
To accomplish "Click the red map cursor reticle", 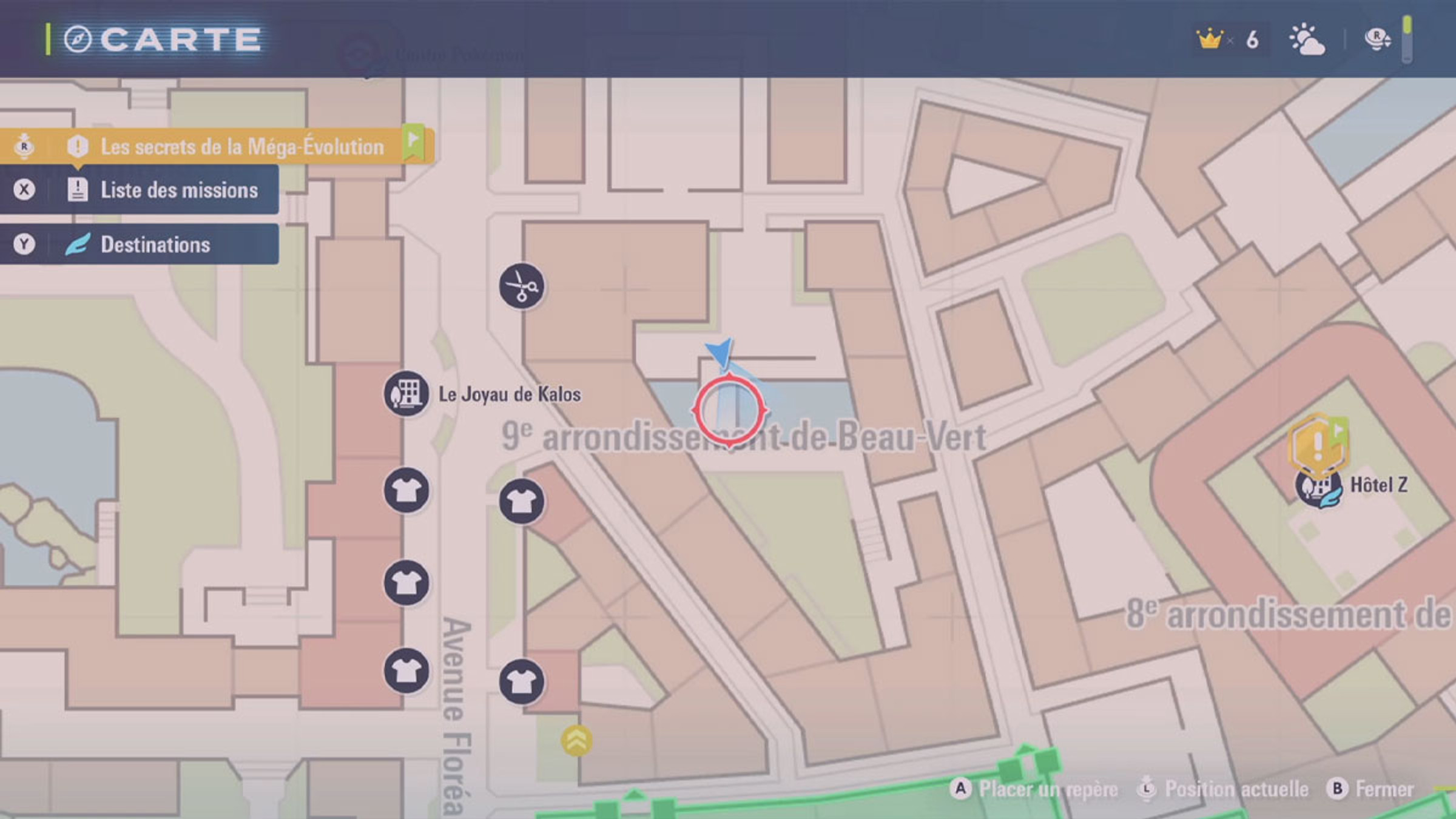I will (x=729, y=411).
